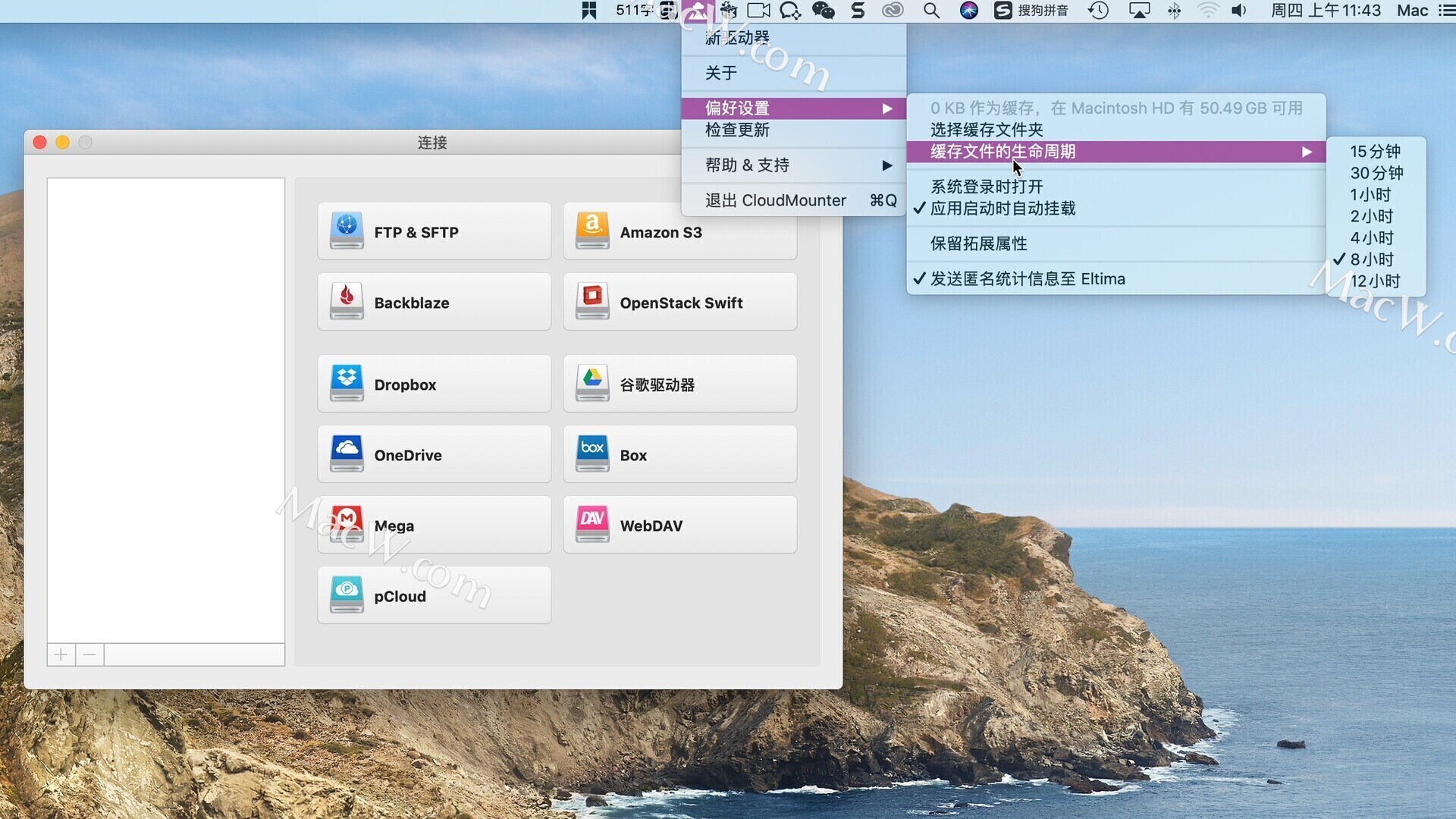
Task: Select 2小时 cache lifetime
Action: tap(1376, 216)
